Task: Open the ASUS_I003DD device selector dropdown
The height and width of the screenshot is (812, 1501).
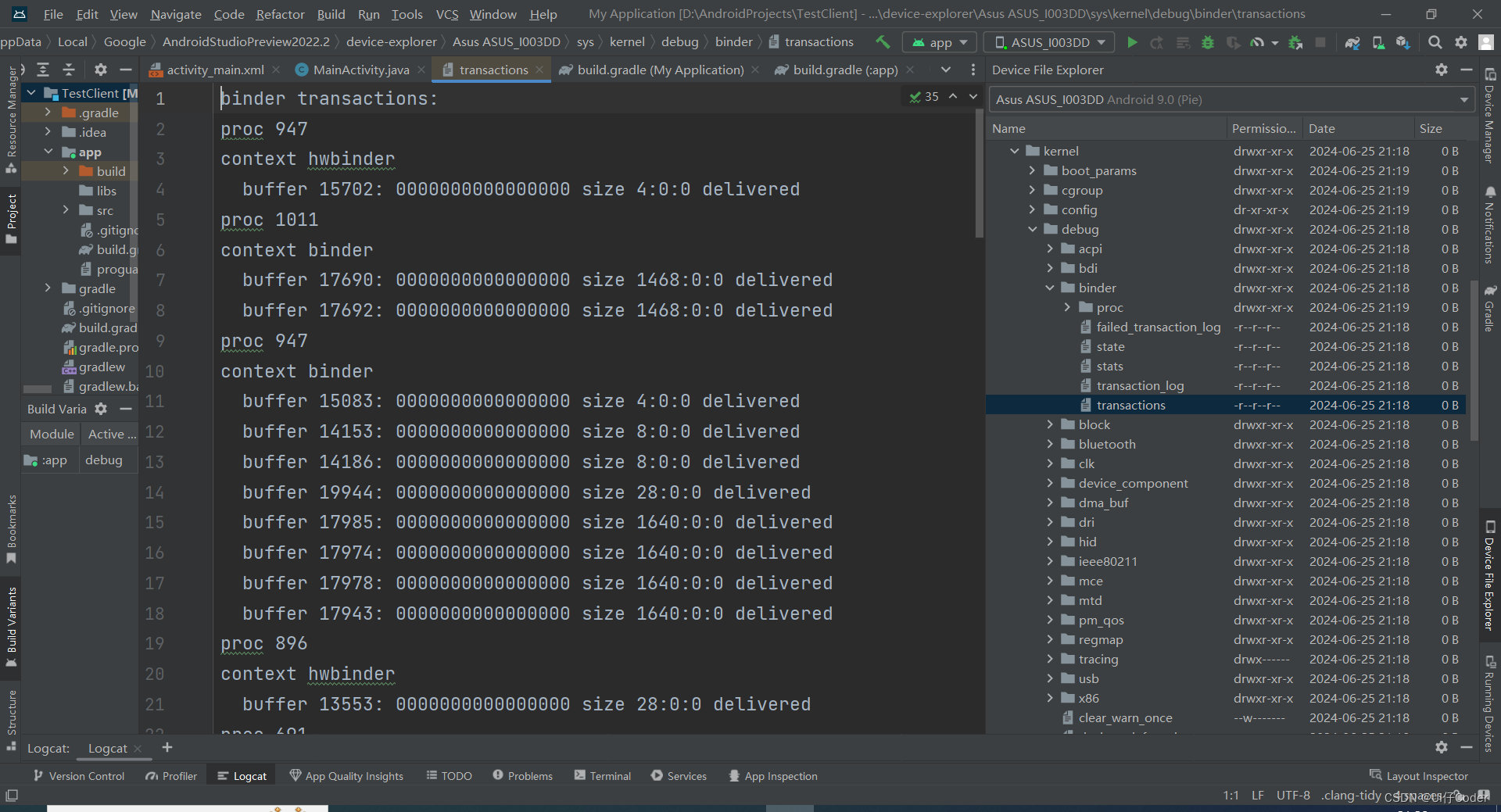Action: 1049,42
